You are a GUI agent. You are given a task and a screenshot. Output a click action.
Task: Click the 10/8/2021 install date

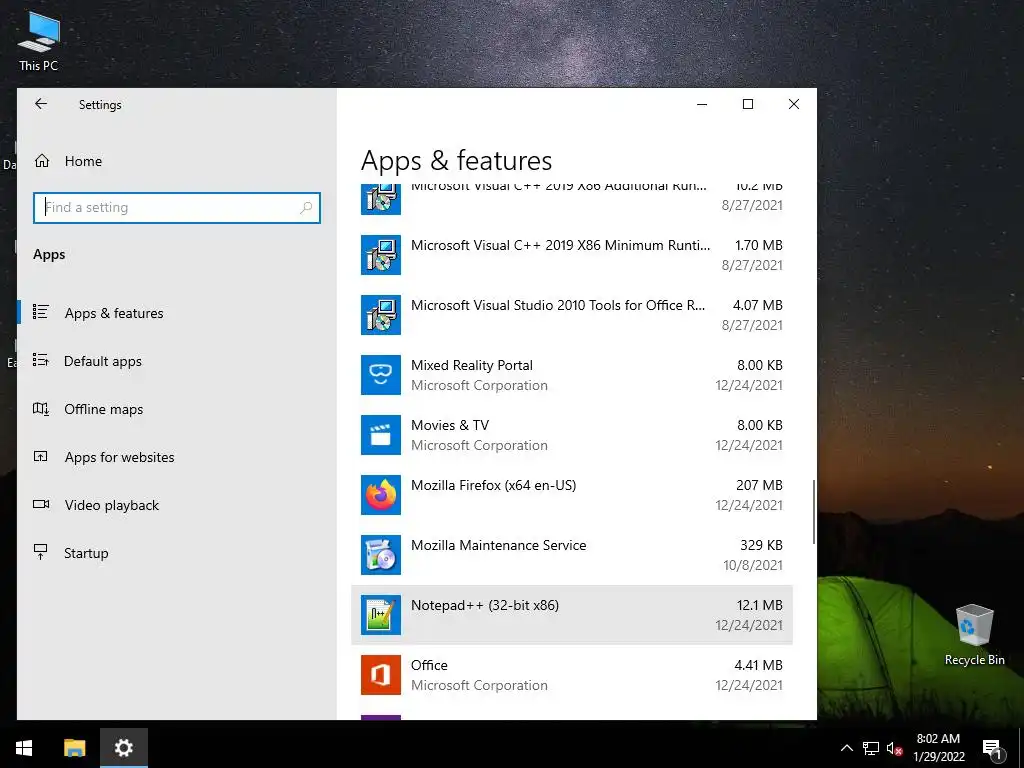752,565
